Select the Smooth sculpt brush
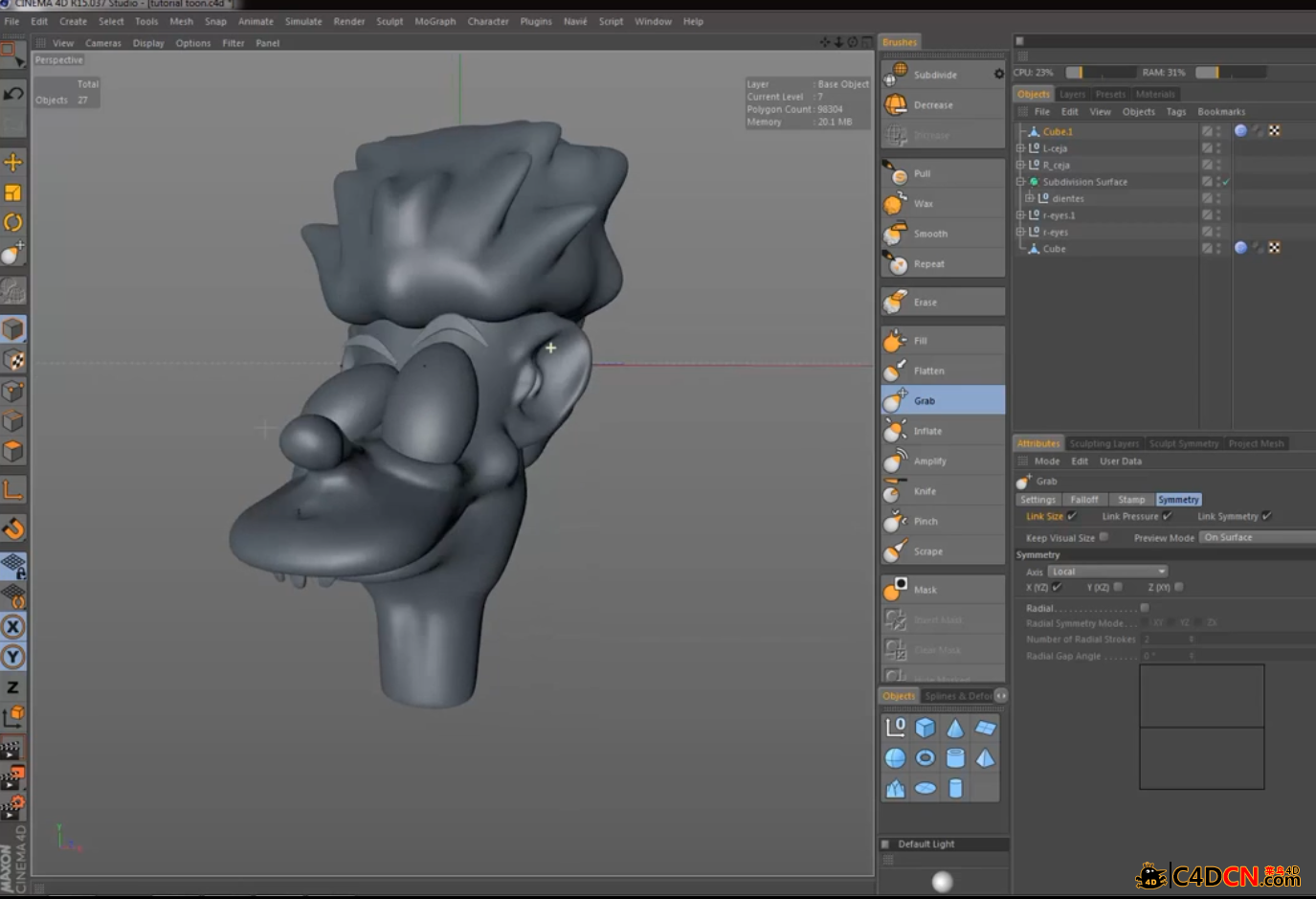The height and width of the screenshot is (899, 1316). point(943,234)
